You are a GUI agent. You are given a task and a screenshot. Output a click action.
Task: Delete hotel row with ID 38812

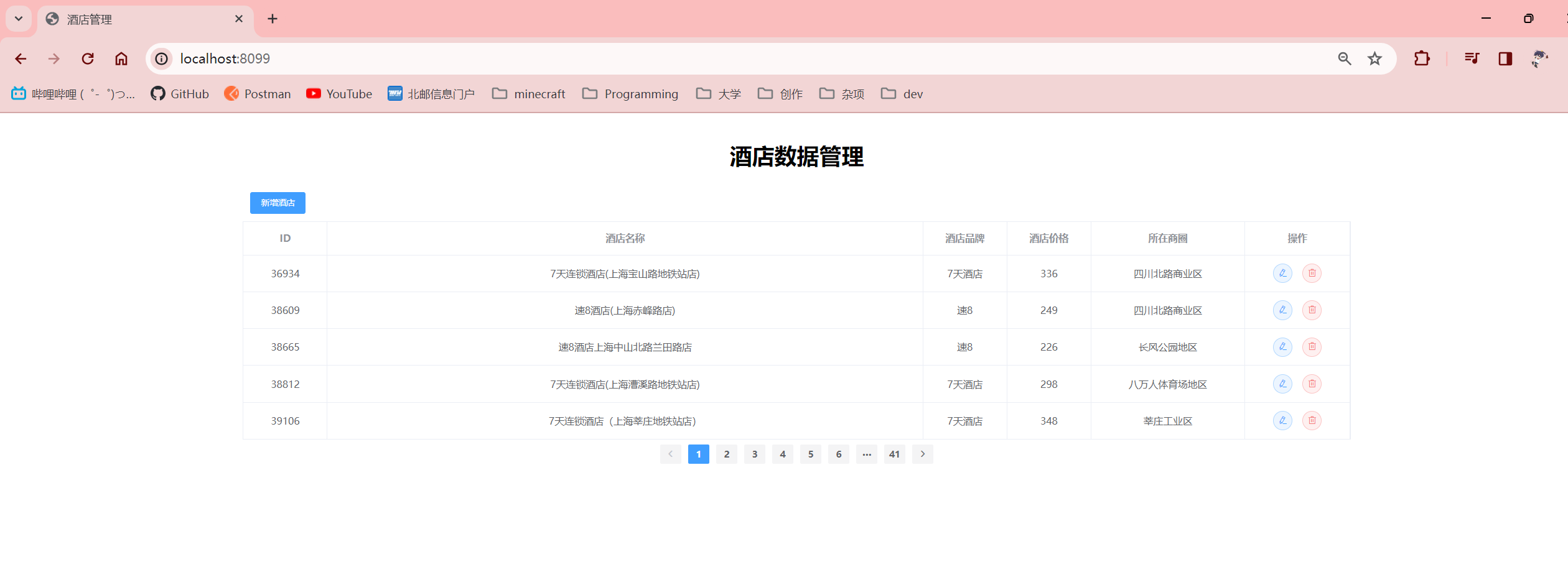coord(1312,384)
